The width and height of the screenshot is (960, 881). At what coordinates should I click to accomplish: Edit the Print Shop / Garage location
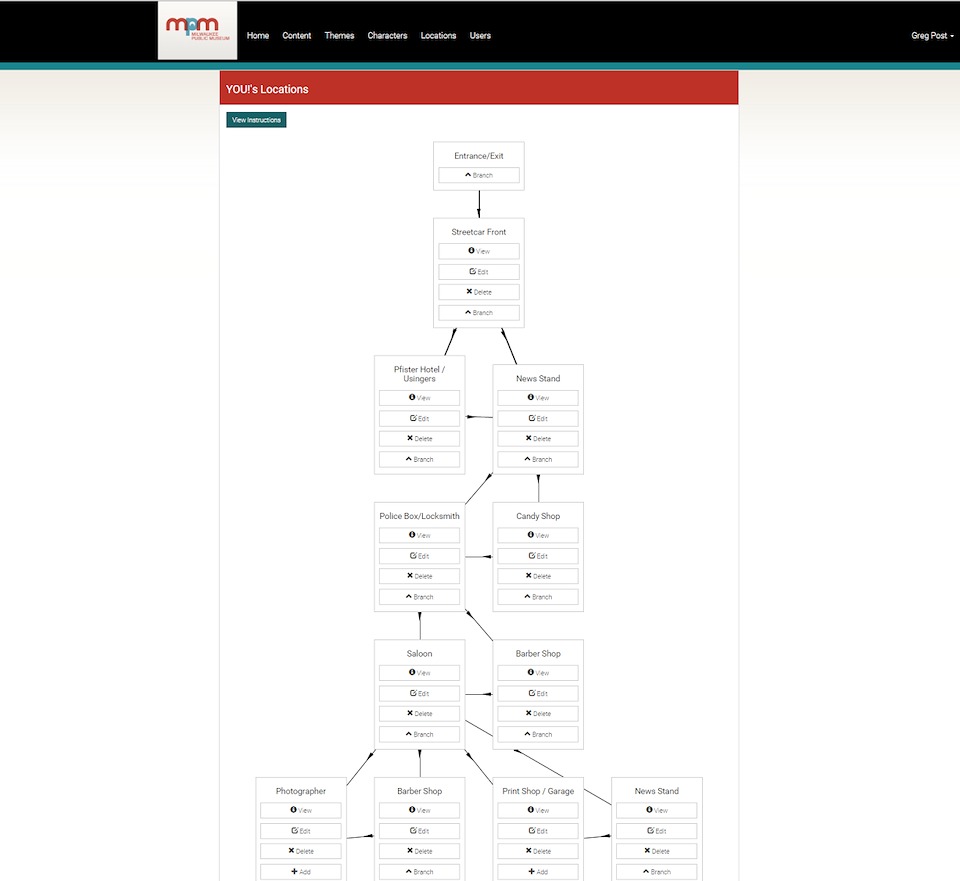[x=538, y=831]
